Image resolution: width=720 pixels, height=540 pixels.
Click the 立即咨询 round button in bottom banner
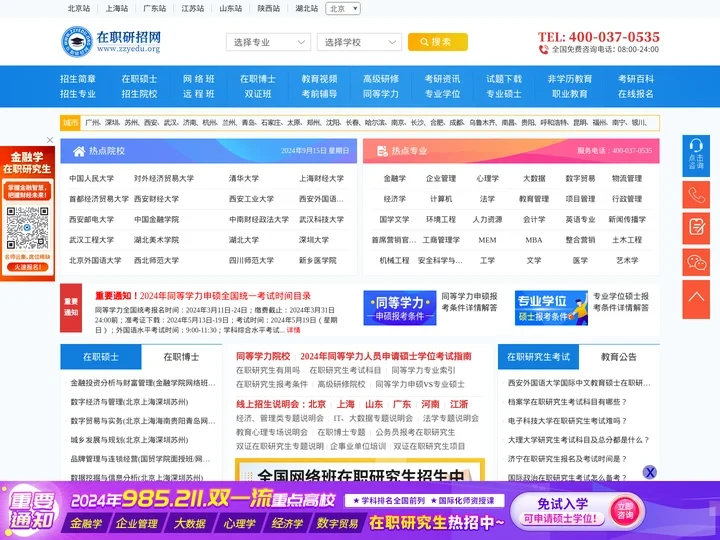(625, 511)
